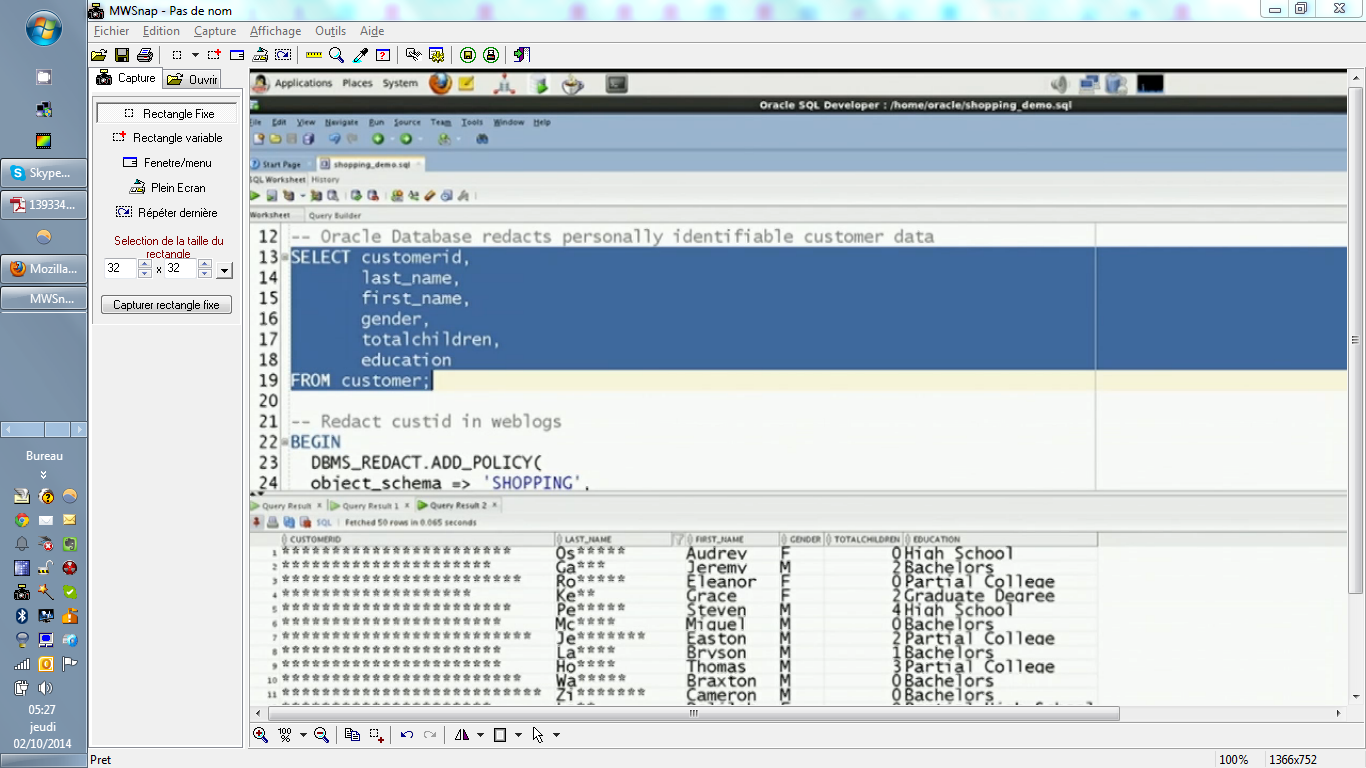Screen dimensions: 1366x768
Task: Open the flip/mirror options dropdown arrow
Action: tap(480, 735)
